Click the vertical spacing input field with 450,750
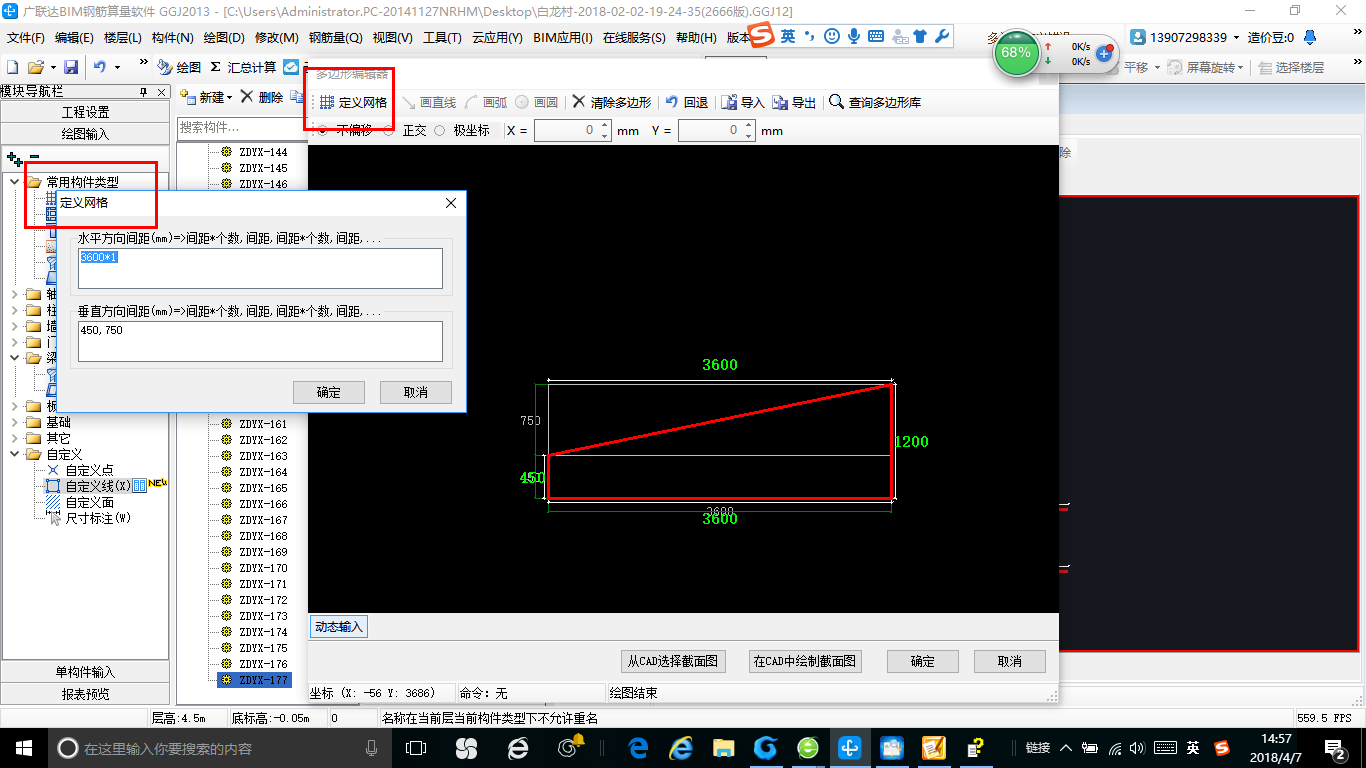This screenshot has height=768, width=1366. point(261,341)
